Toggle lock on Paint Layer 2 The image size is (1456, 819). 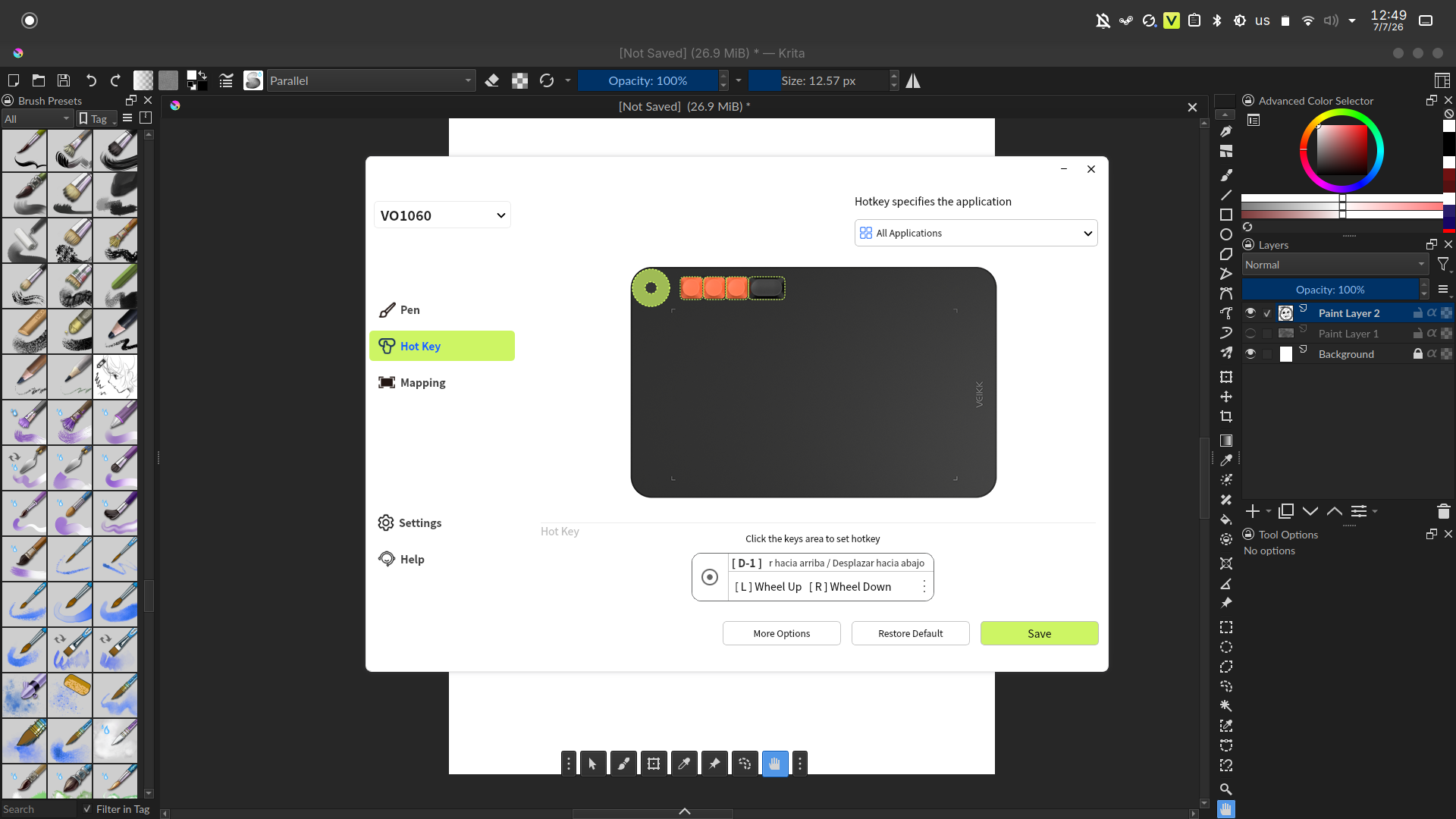pyautogui.click(x=1418, y=313)
